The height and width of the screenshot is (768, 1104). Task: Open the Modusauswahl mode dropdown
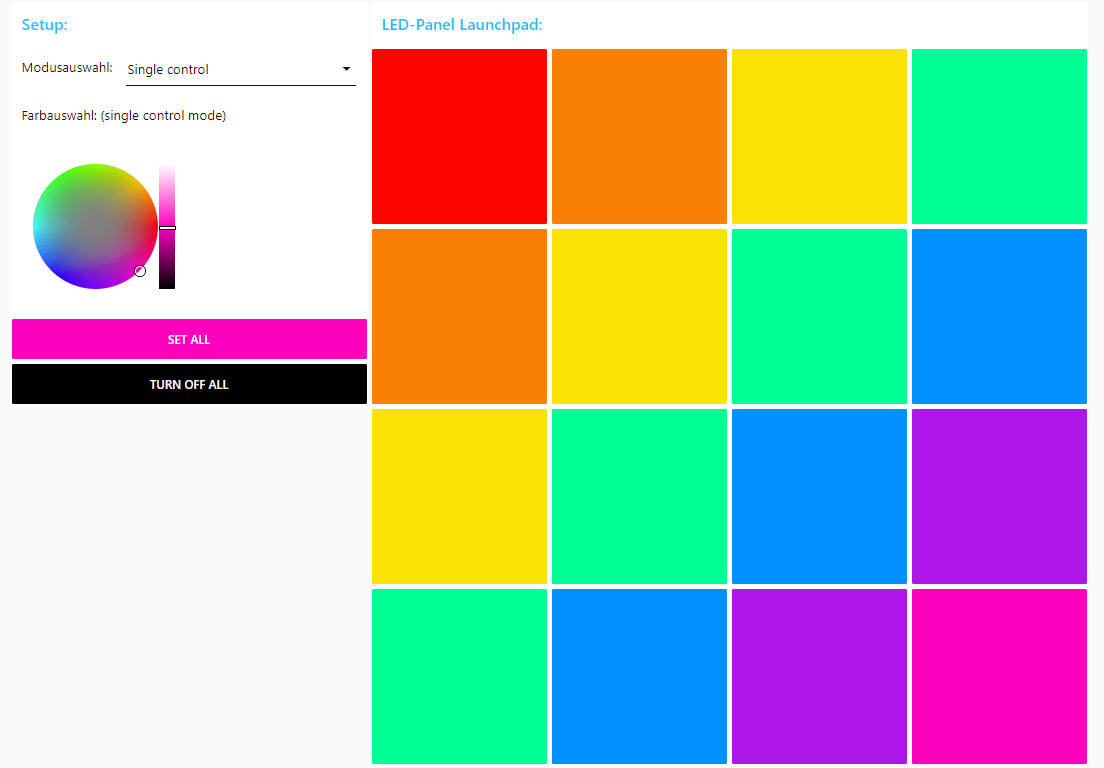point(240,70)
